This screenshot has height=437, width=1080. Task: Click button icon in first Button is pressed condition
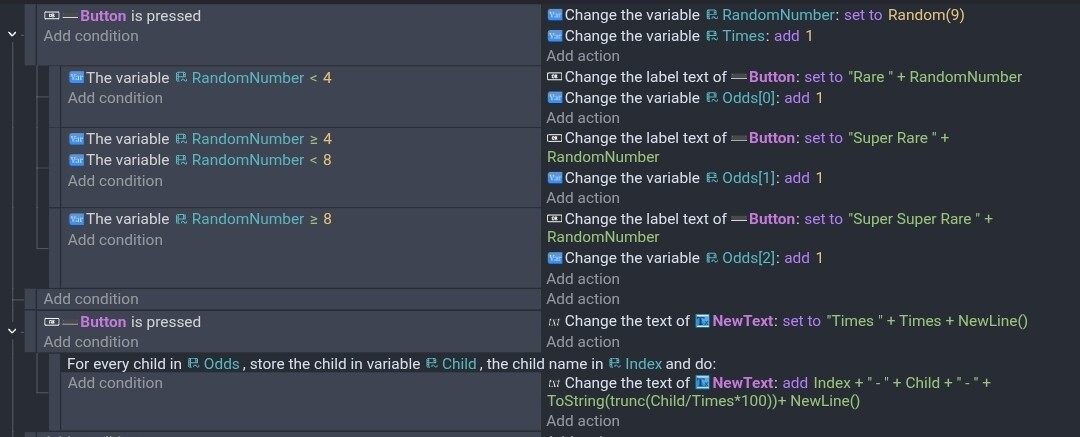pyautogui.click(x=52, y=16)
